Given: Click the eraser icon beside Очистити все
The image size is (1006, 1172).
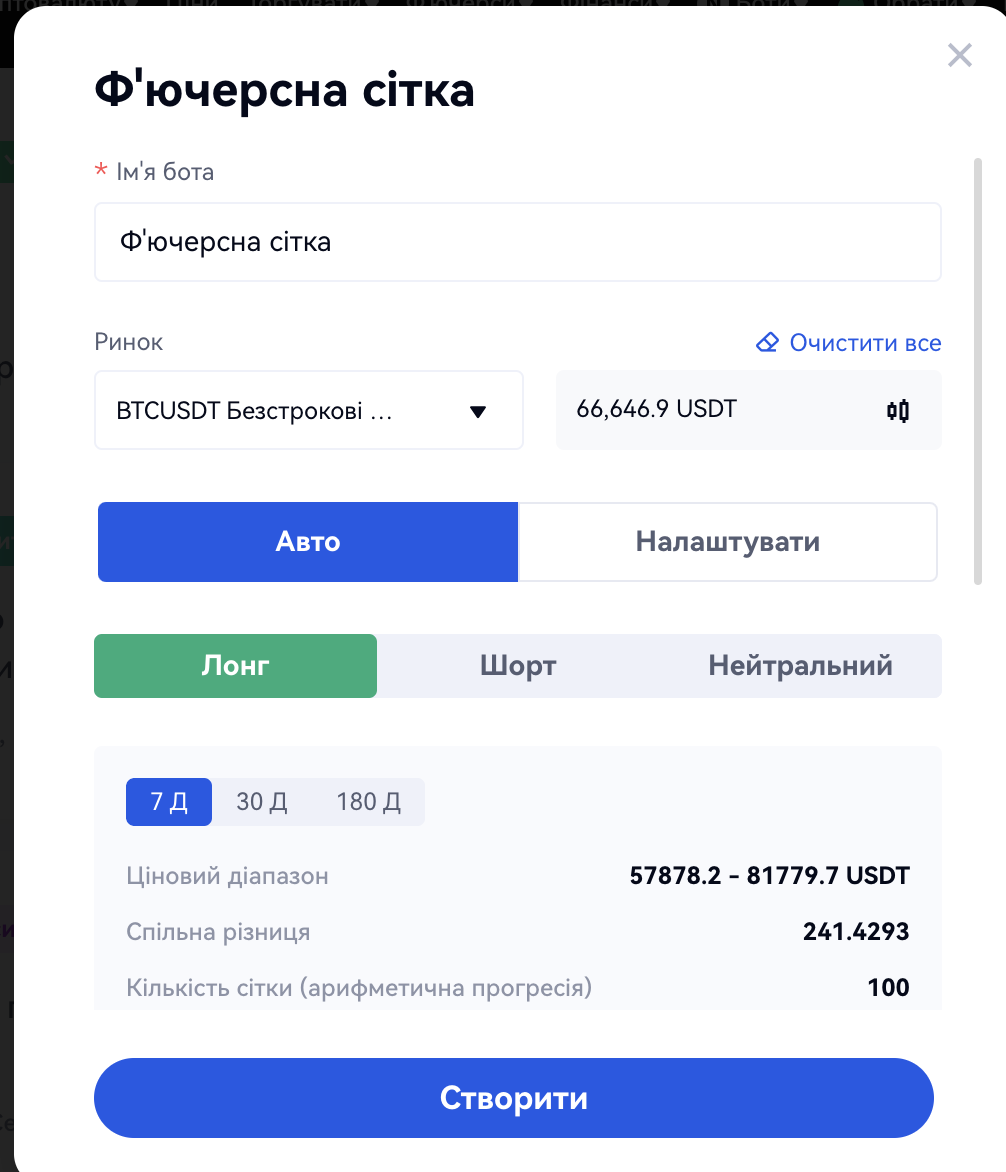Looking at the screenshot, I should pyautogui.click(x=767, y=343).
